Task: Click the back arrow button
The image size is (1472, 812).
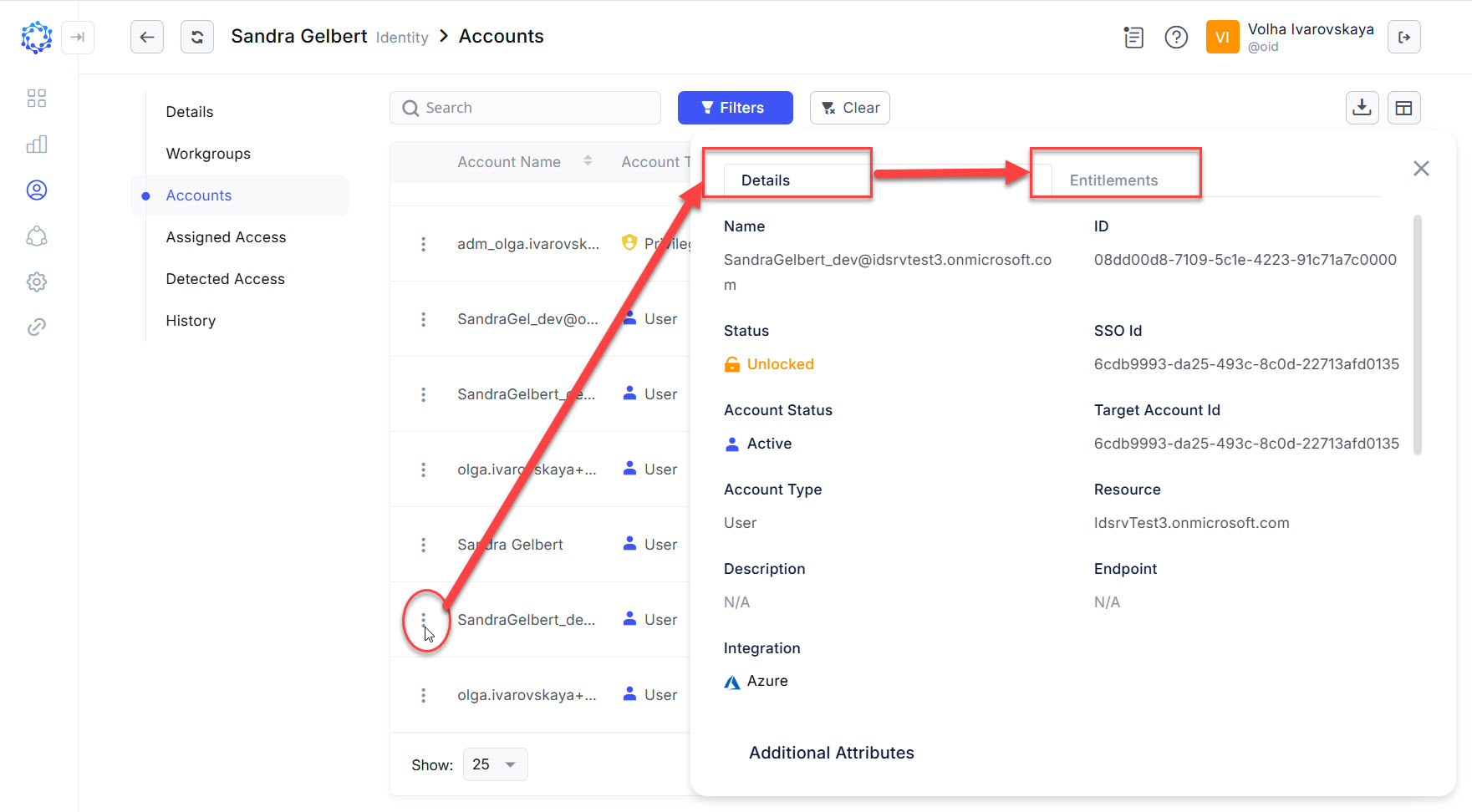Action: [147, 37]
